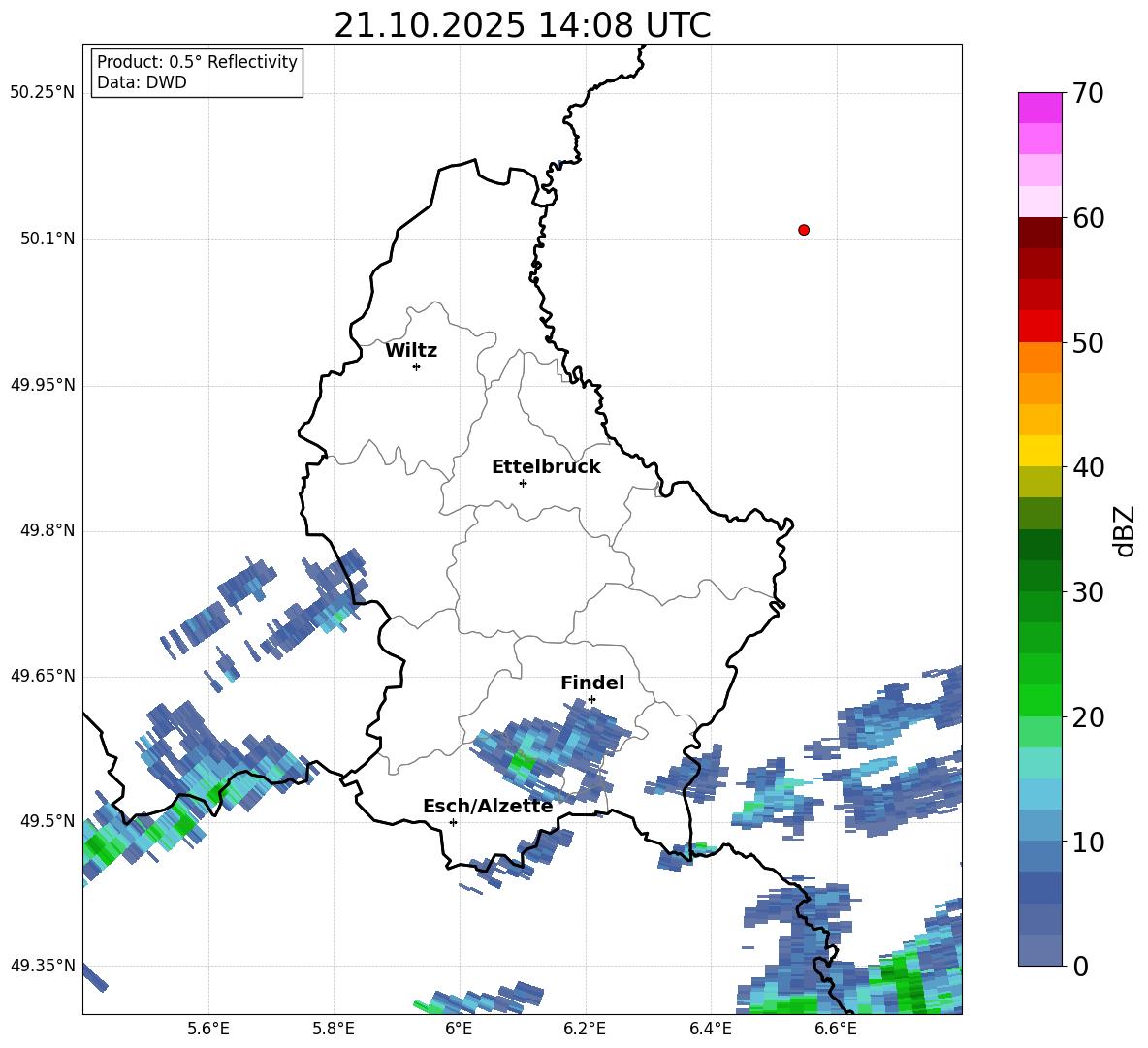The height and width of the screenshot is (1048, 1148).
Task: Click the 6.6°E longitude label
Action: tap(836, 1029)
